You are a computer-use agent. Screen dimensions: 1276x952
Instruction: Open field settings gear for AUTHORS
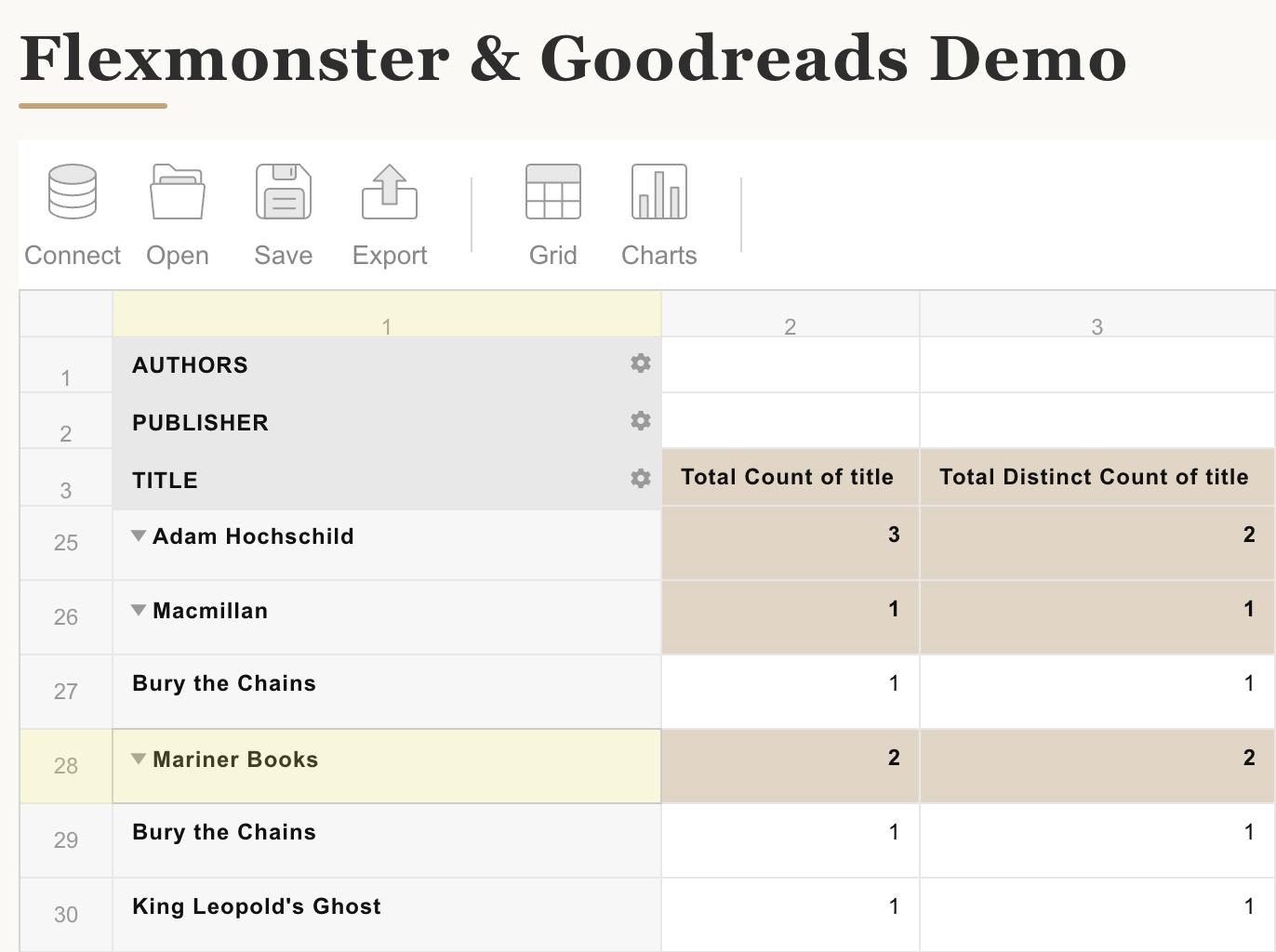click(640, 364)
